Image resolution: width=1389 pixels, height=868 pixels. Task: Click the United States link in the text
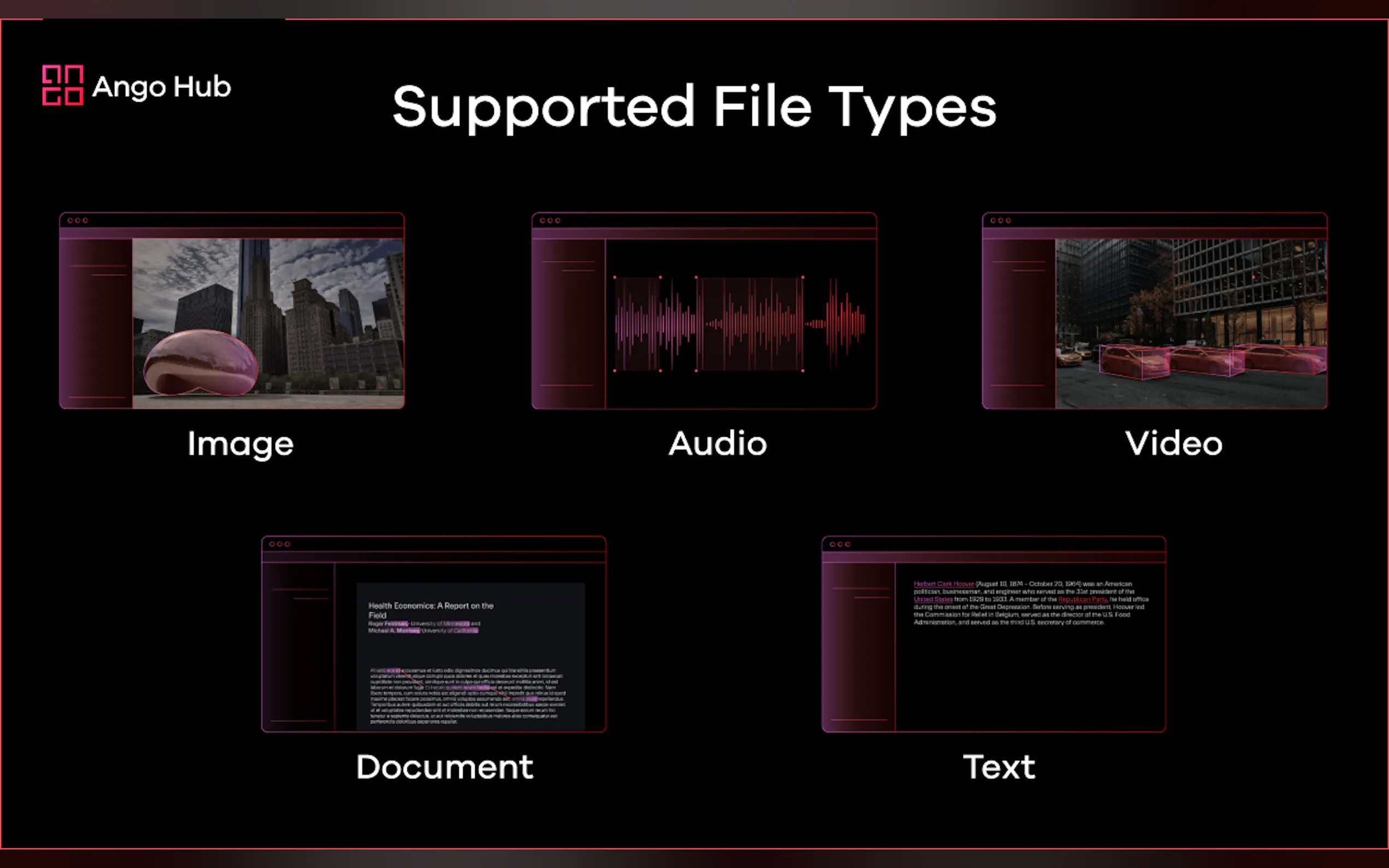[x=932, y=599]
